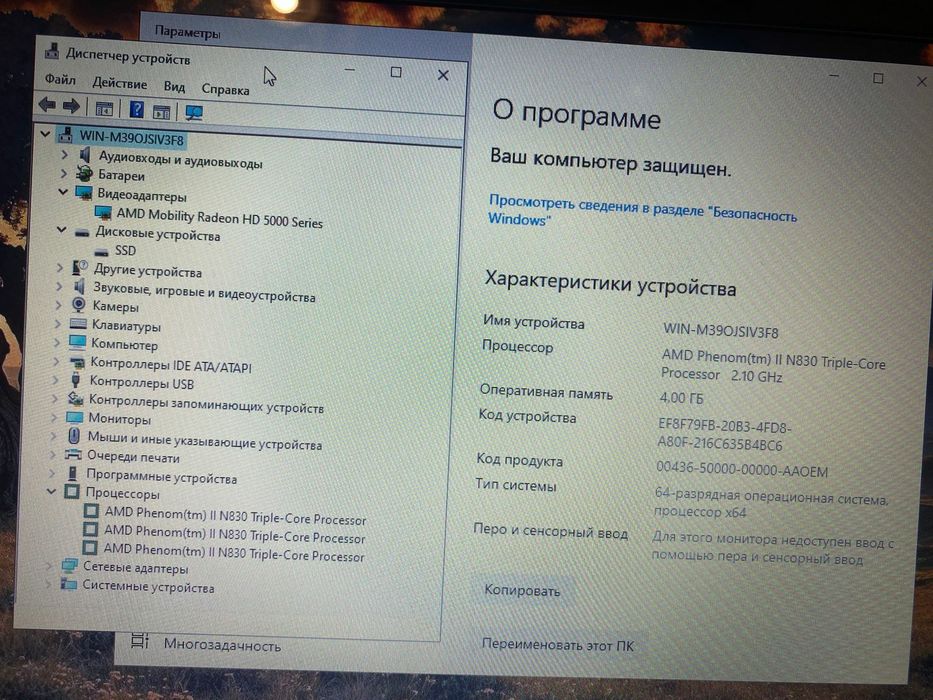The height and width of the screenshot is (700, 933).
Task: Open the Вид menu
Action: click(x=174, y=86)
